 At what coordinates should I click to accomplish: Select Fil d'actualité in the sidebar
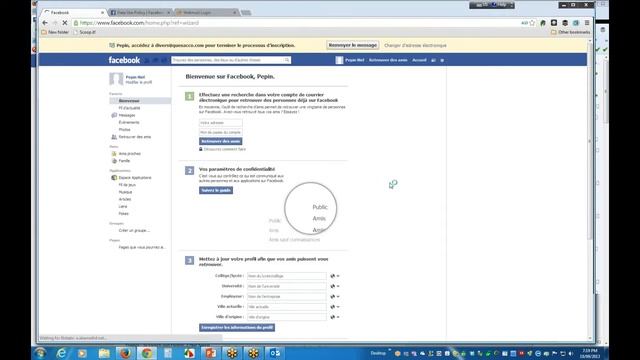click(x=129, y=108)
